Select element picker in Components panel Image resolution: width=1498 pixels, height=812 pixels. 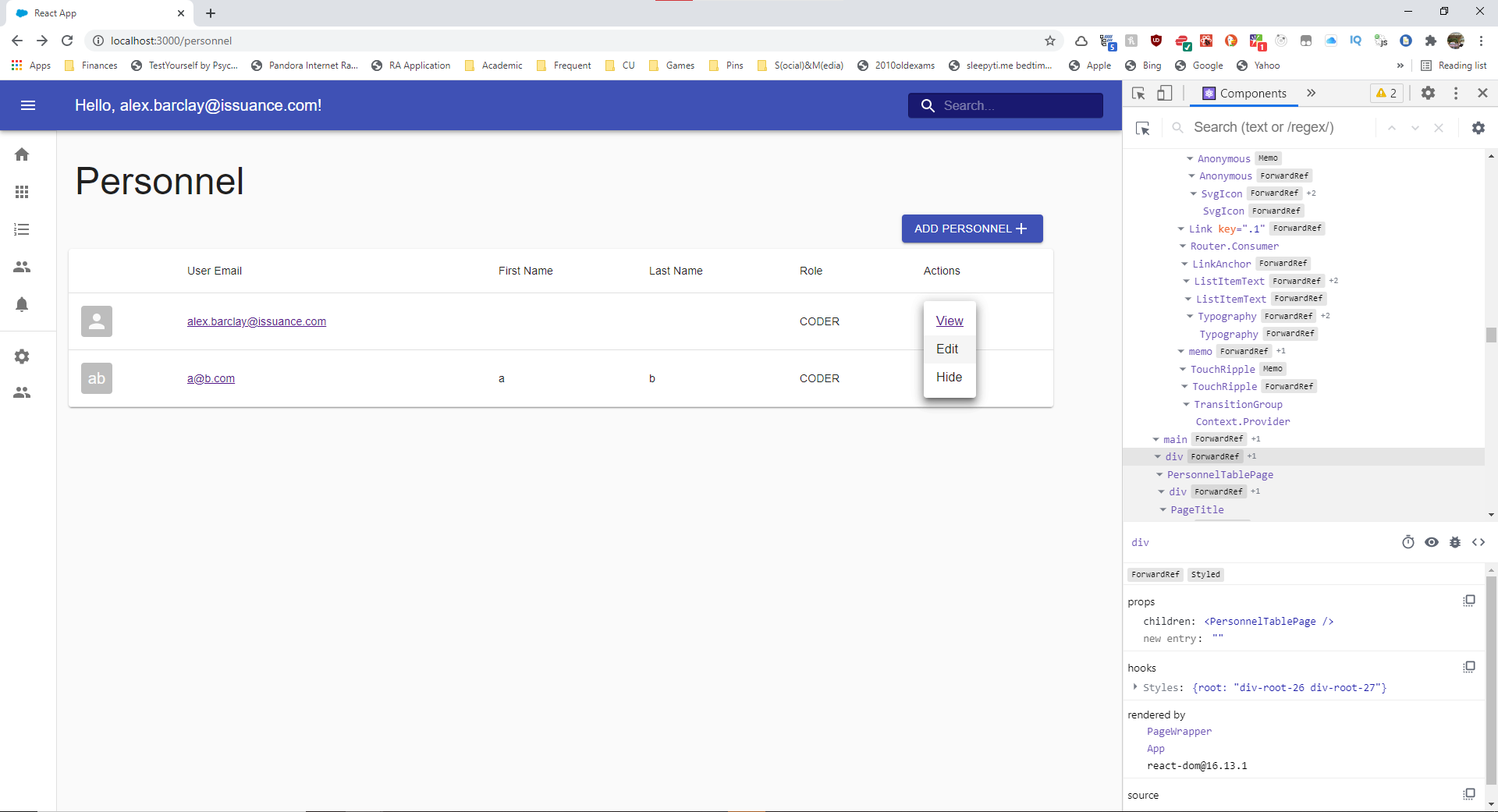point(1143,128)
